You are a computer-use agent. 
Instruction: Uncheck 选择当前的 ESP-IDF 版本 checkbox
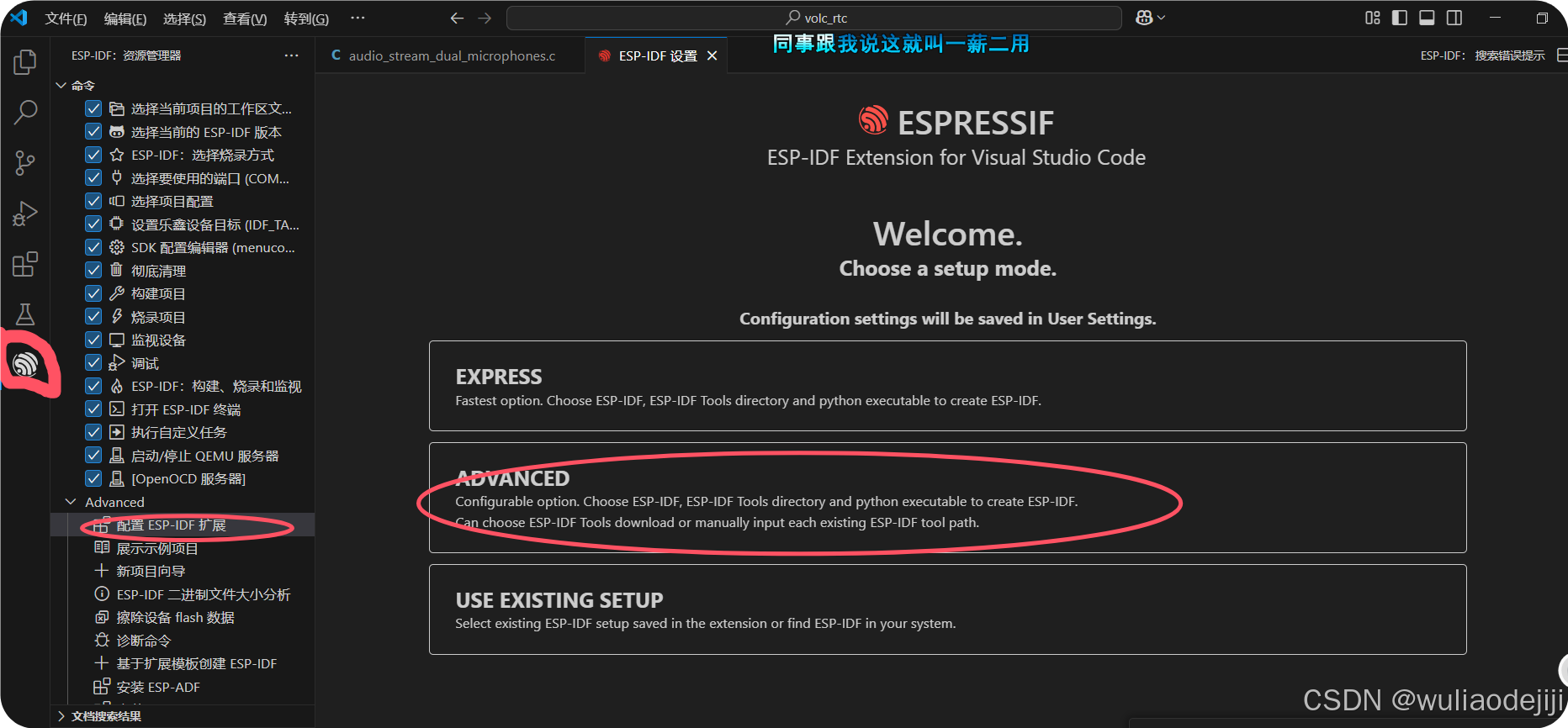93,132
